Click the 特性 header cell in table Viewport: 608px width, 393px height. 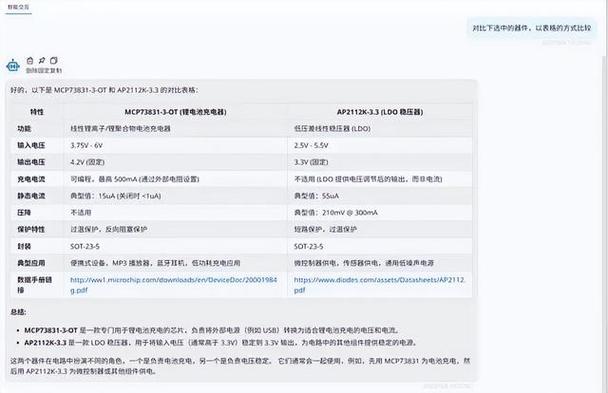pyautogui.click(x=37, y=112)
